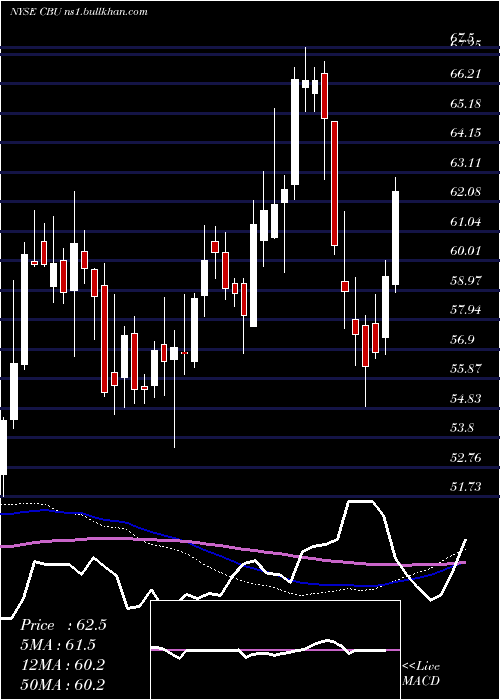Click the 66.21 price axis label
The image size is (500, 700).
tap(466, 74)
